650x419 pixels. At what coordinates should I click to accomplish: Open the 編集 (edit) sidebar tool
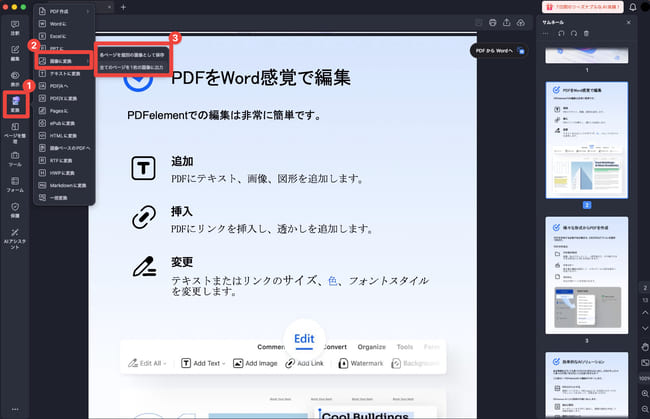click(15, 53)
